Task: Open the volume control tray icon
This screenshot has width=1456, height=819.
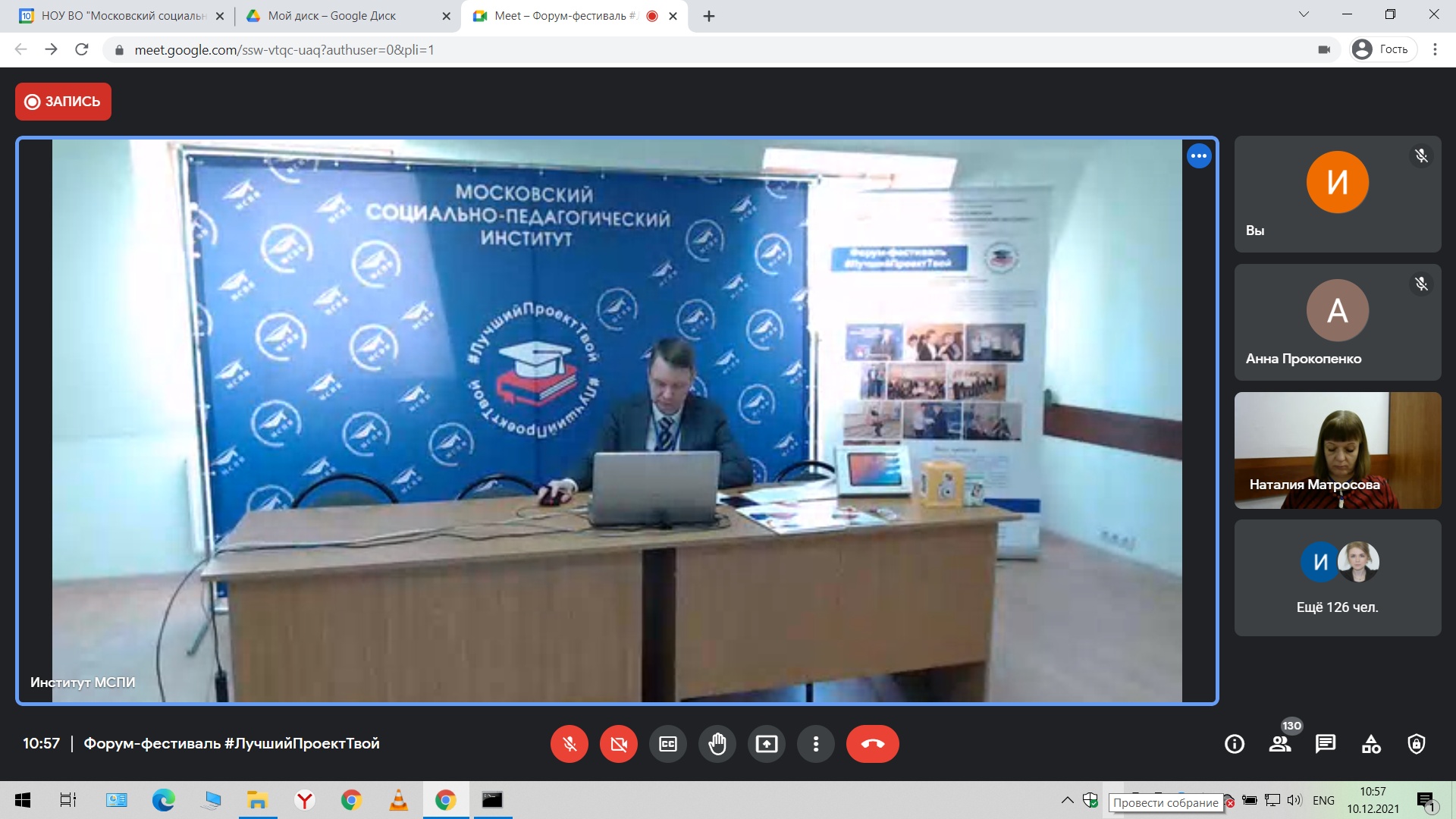Action: pyautogui.click(x=1294, y=800)
